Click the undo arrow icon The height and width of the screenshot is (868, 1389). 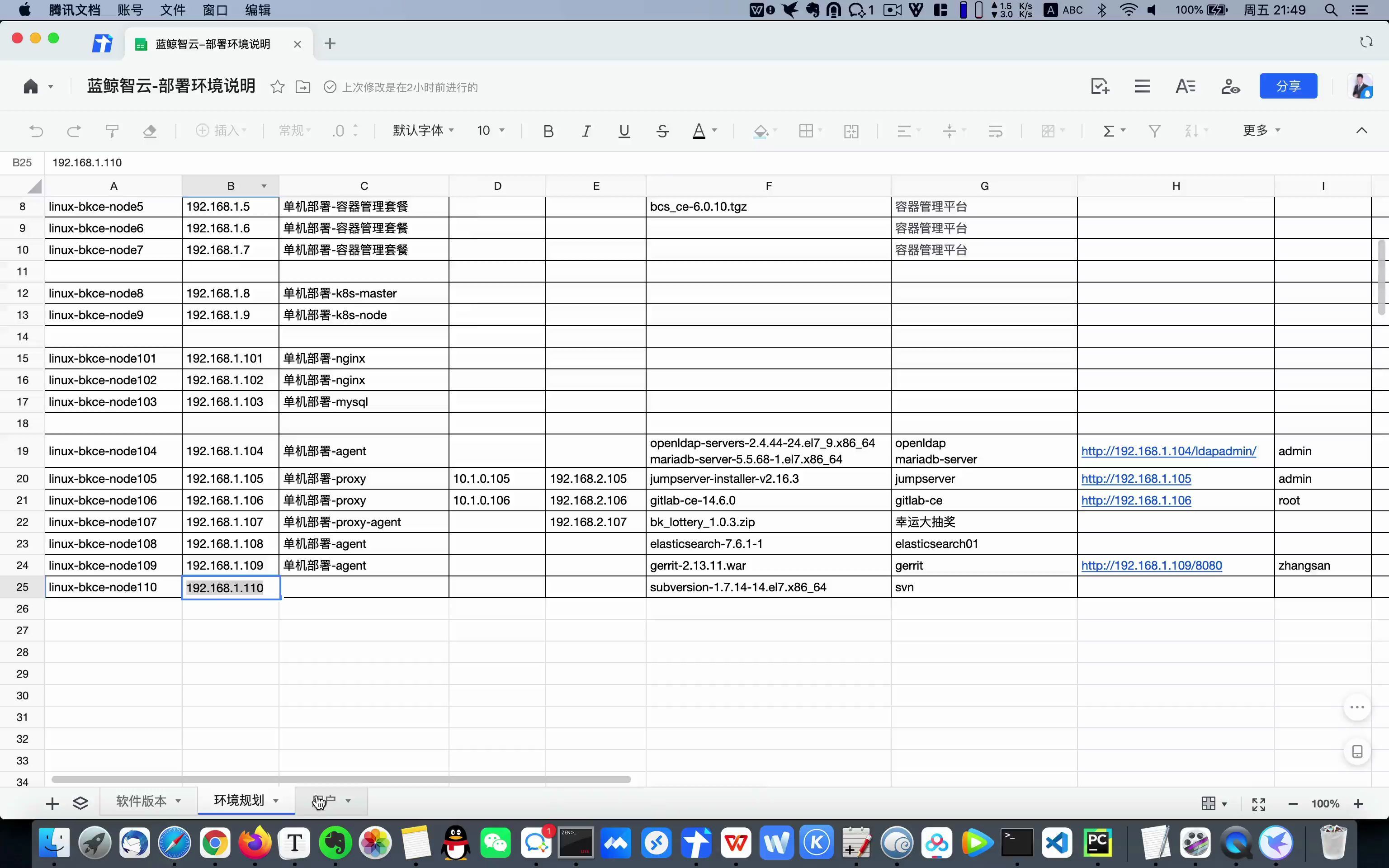pyautogui.click(x=36, y=131)
